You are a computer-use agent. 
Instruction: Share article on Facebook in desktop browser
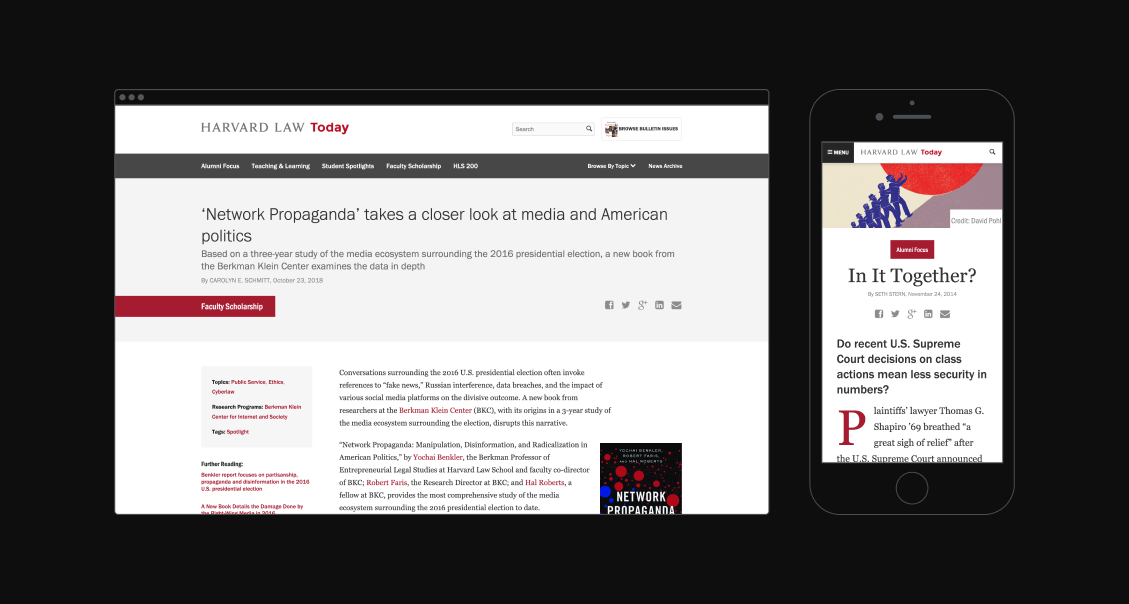609,305
